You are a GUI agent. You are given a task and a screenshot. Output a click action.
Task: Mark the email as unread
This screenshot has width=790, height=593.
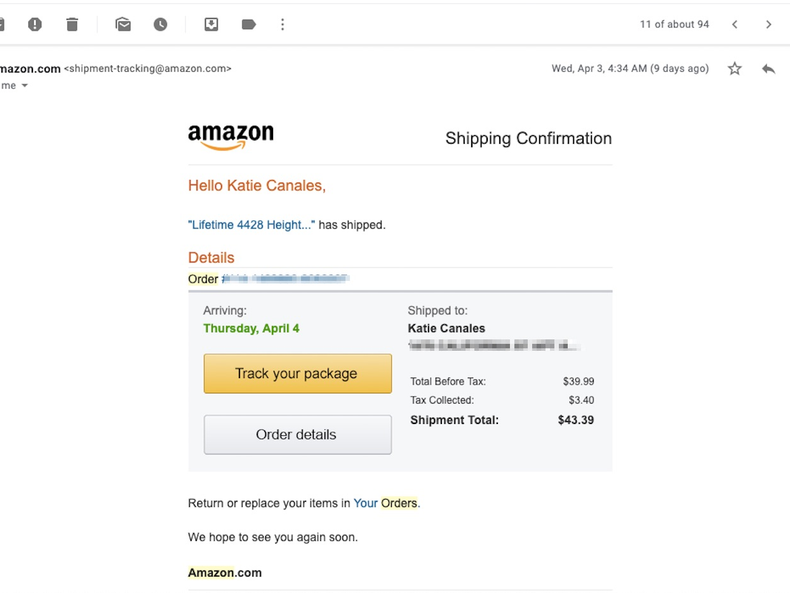[123, 24]
